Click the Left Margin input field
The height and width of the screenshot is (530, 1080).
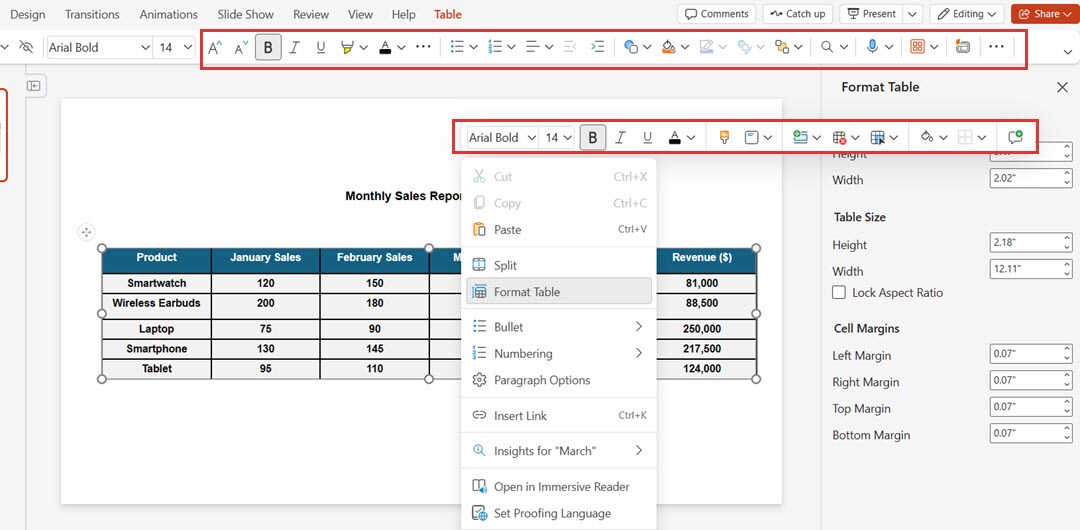coord(1030,354)
